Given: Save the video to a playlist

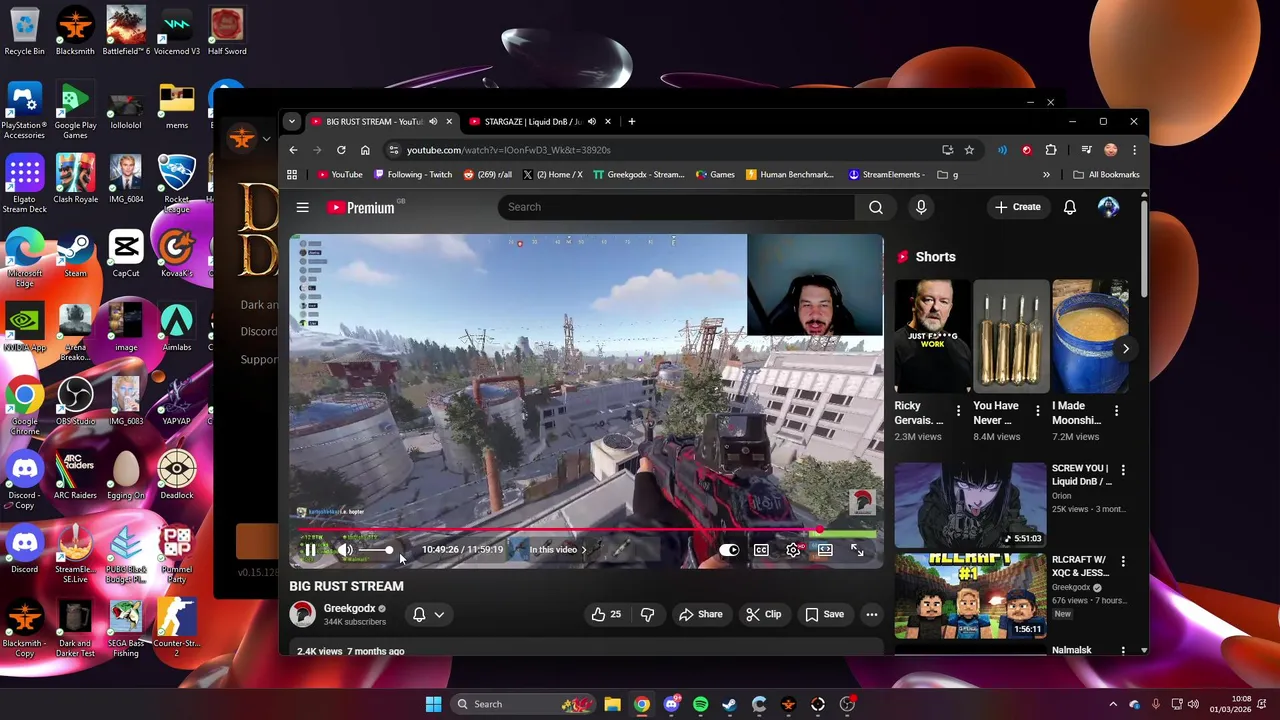Looking at the screenshot, I should pos(825,614).
